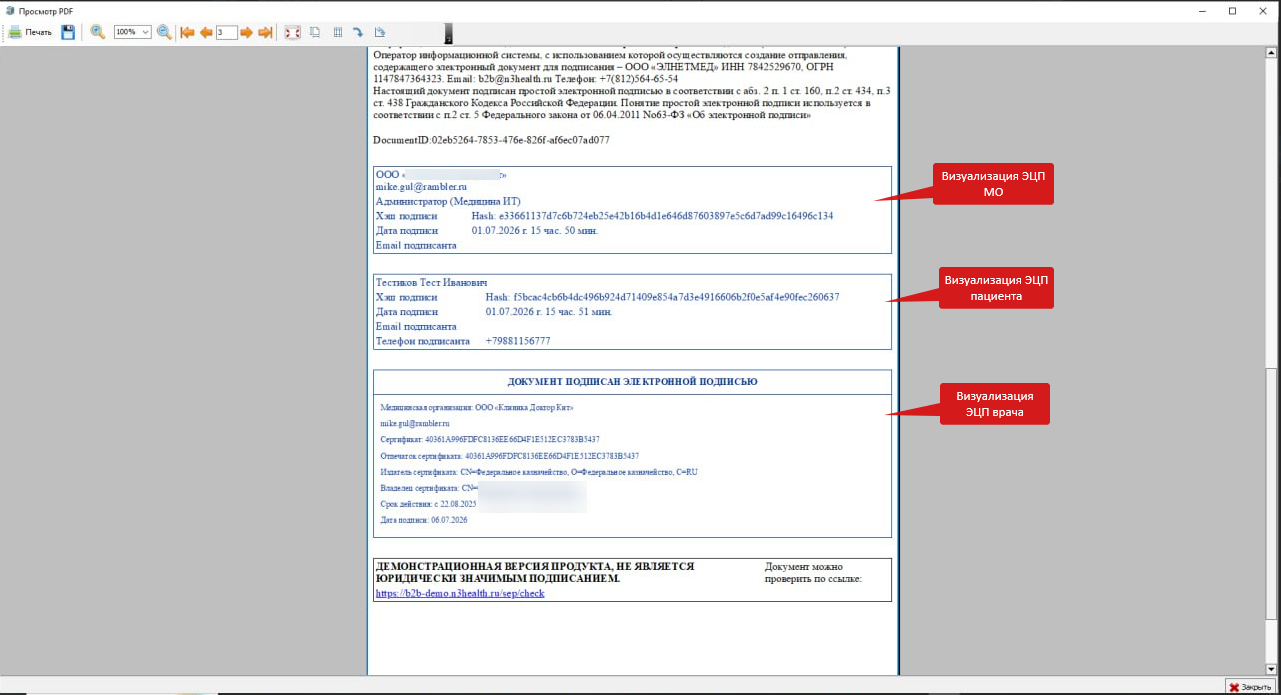
Task: Click the Закрыть button
Action: pos(1249,687)
